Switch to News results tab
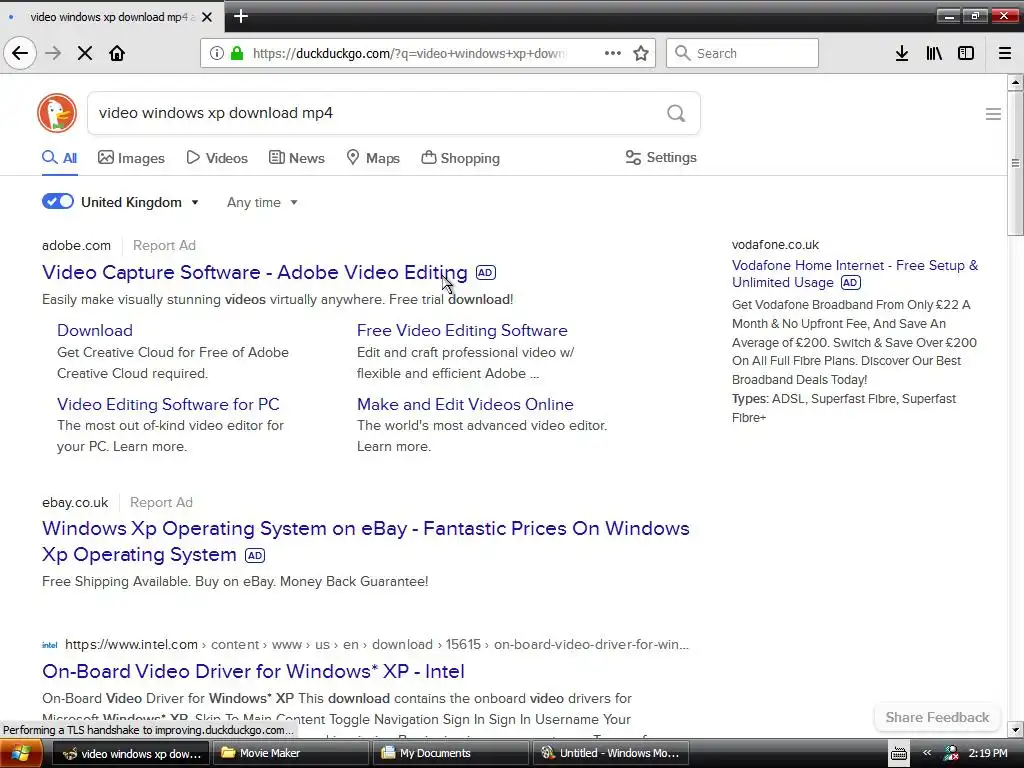The image size is (1024, 768). point(296,158)
